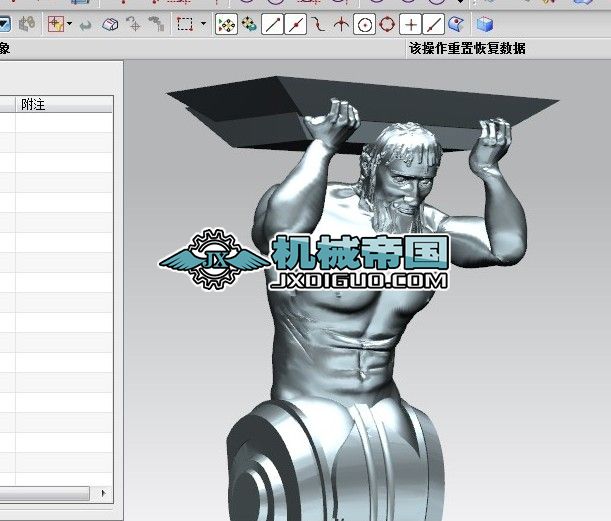Click the rotating-arrows snap icon after Enable Snap Point
This screenshot has width=611, height=521.
click(249, 24)
